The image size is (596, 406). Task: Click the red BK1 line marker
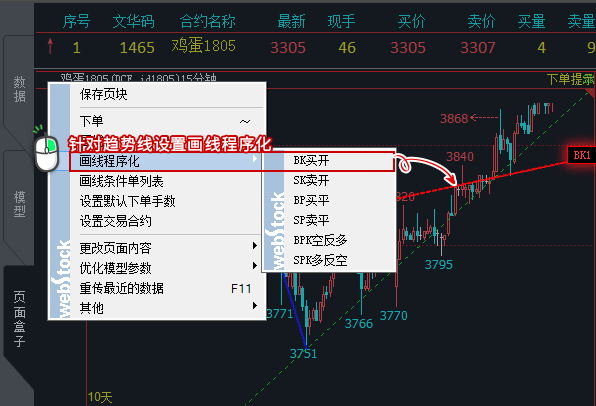click(581, 155)
